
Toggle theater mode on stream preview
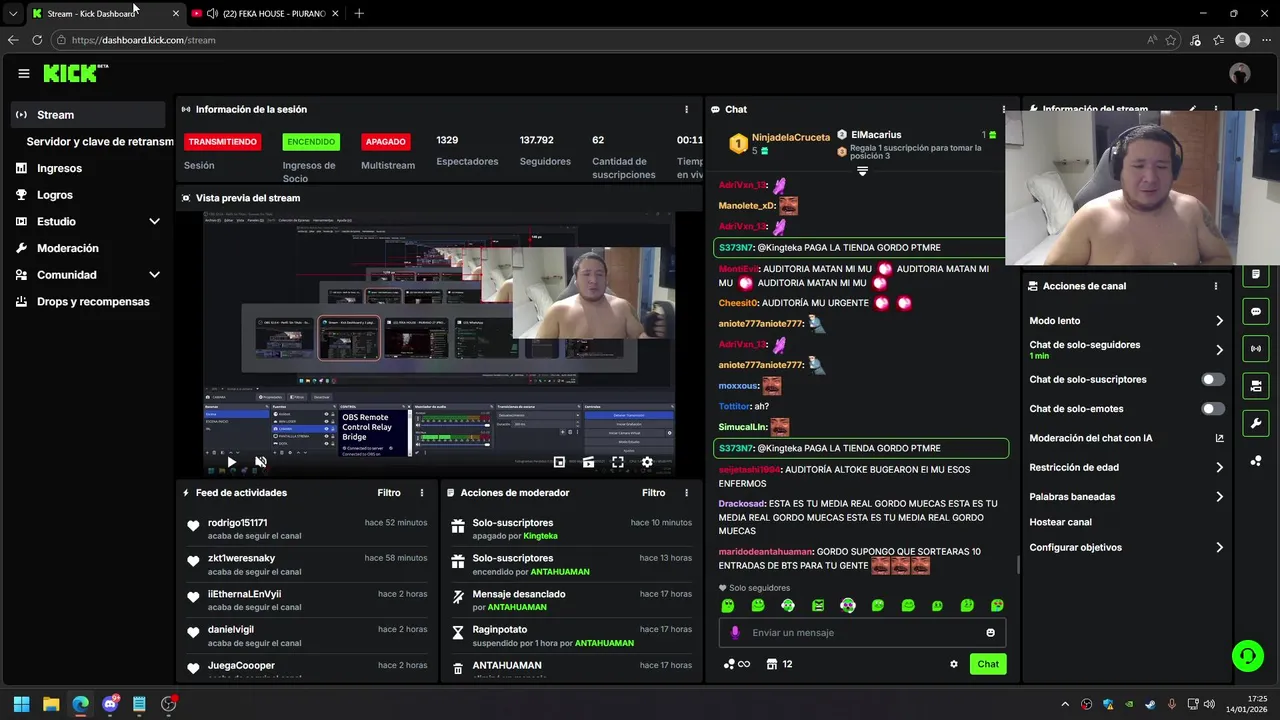coord(588,462)
